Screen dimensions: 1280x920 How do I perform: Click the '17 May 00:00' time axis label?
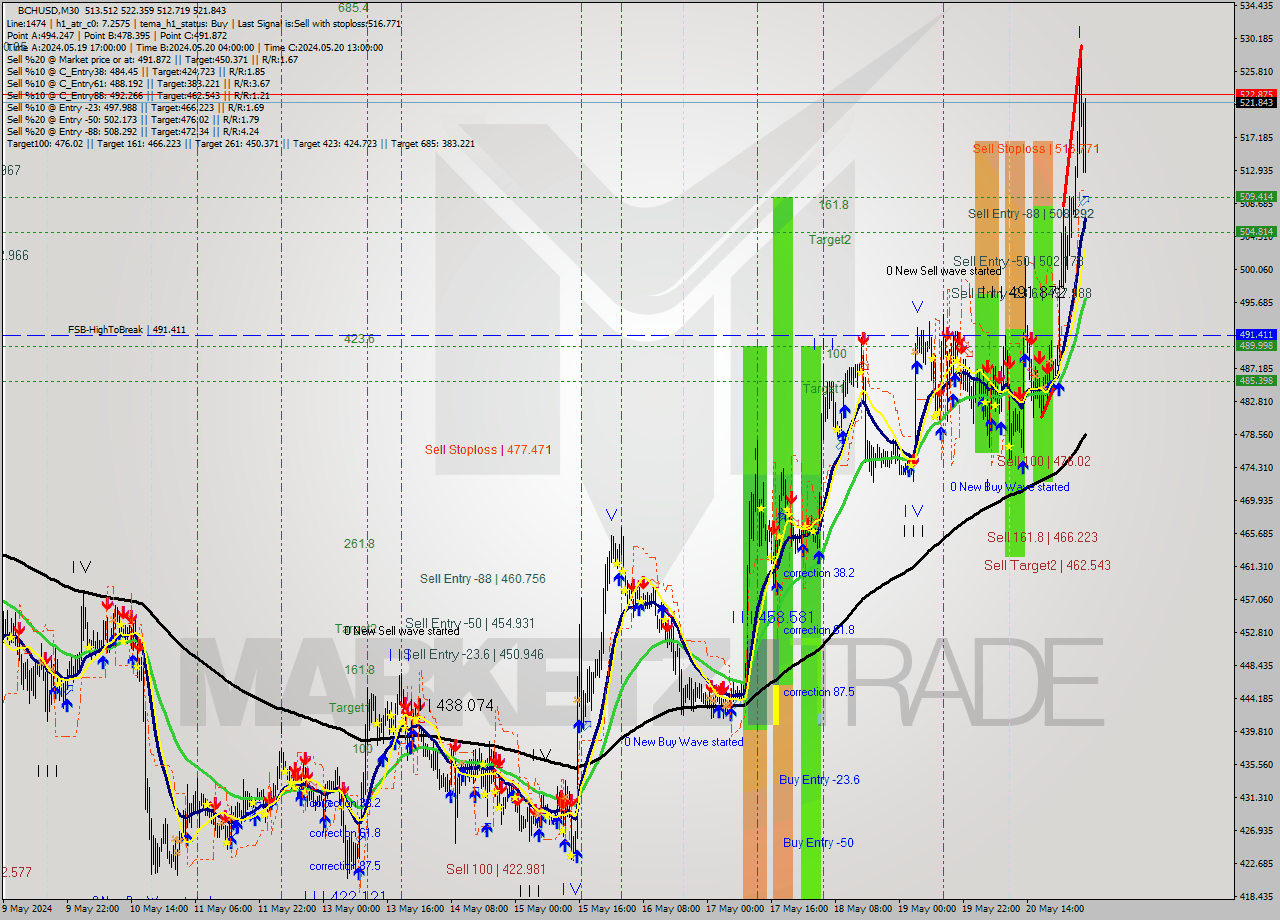[736, 909]
